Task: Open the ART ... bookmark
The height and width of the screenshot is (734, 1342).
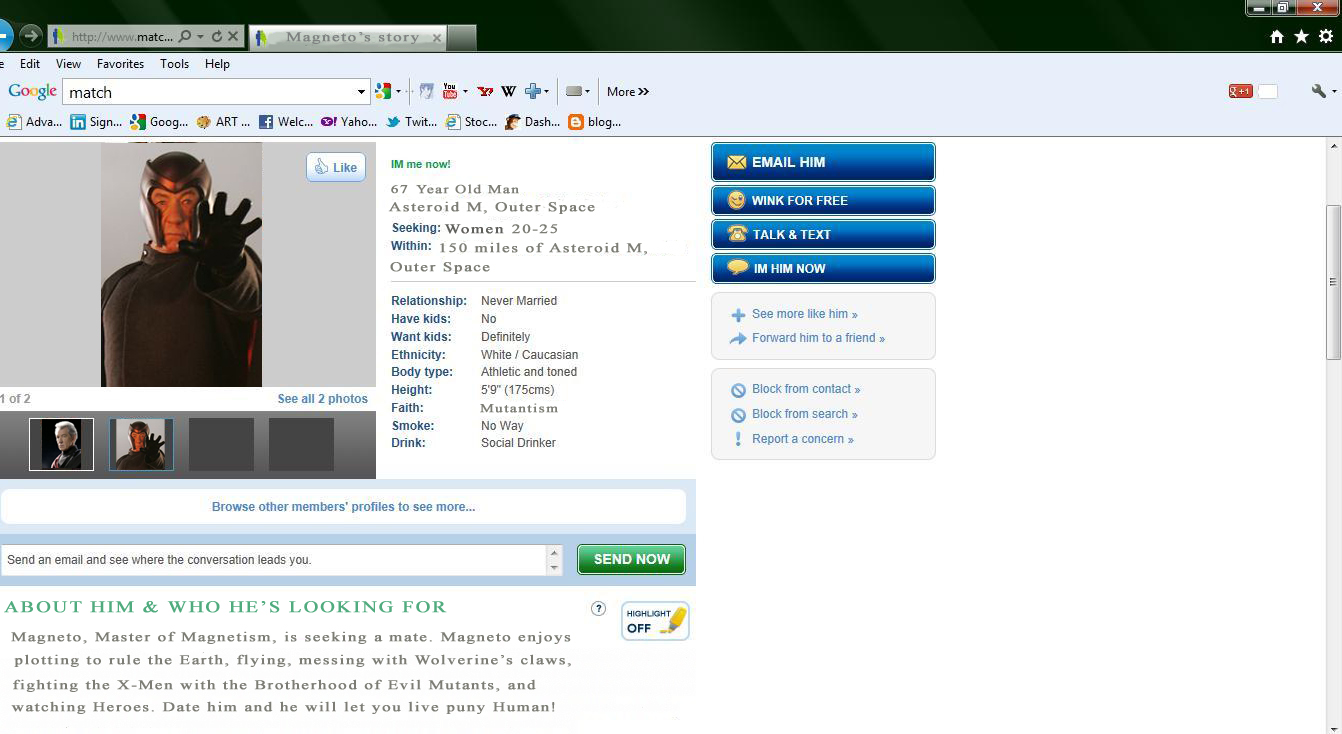Action: coord(224,122)
